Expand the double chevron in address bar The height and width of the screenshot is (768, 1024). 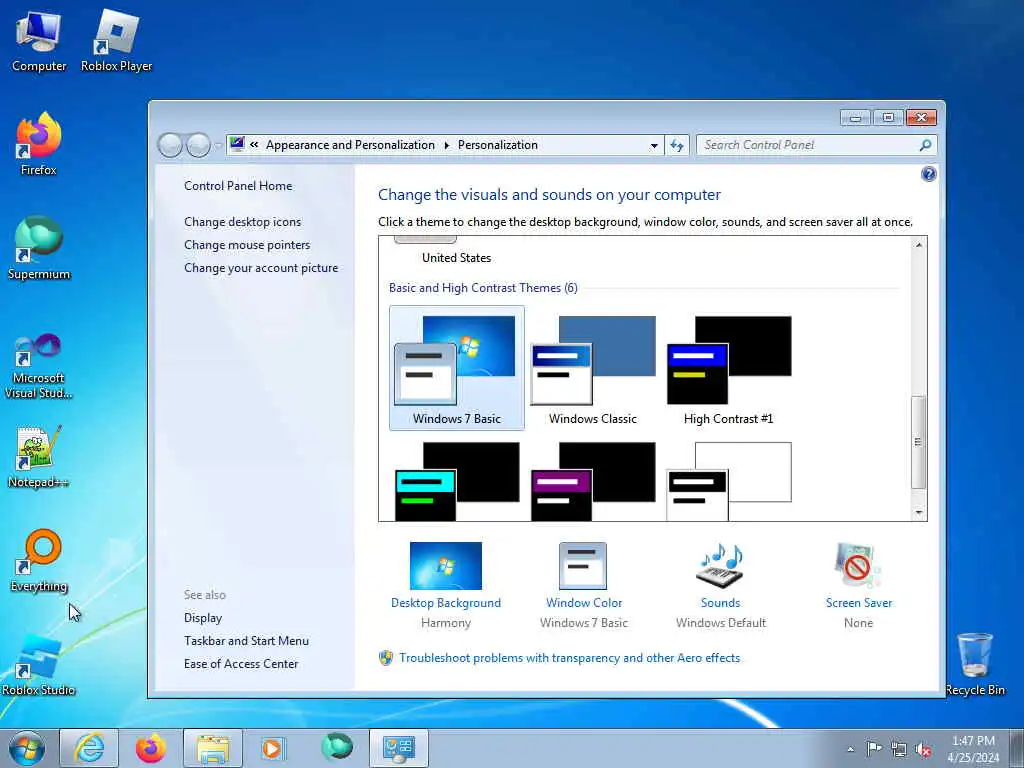254,145
